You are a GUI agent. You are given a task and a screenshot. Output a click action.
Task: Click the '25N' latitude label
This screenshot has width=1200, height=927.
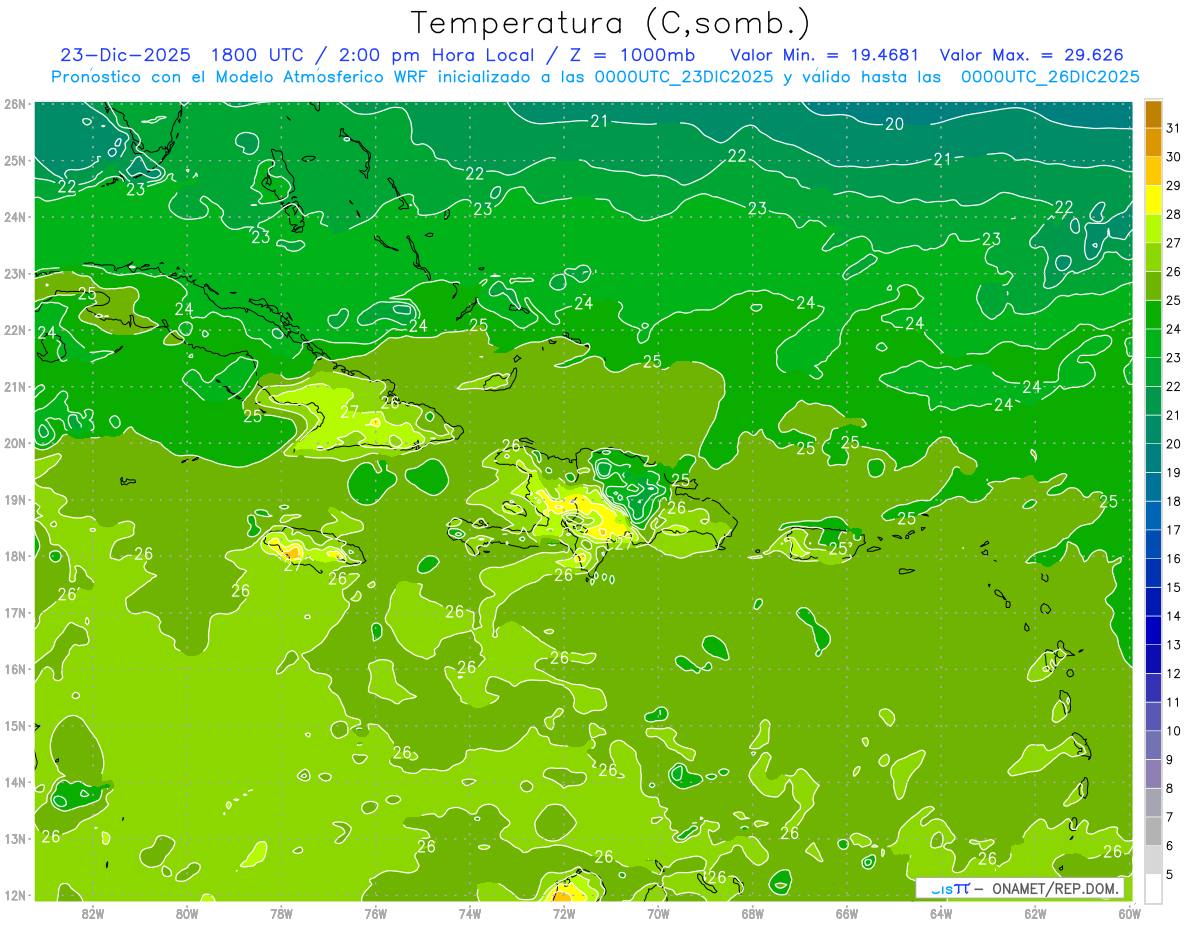pos(15,160)
